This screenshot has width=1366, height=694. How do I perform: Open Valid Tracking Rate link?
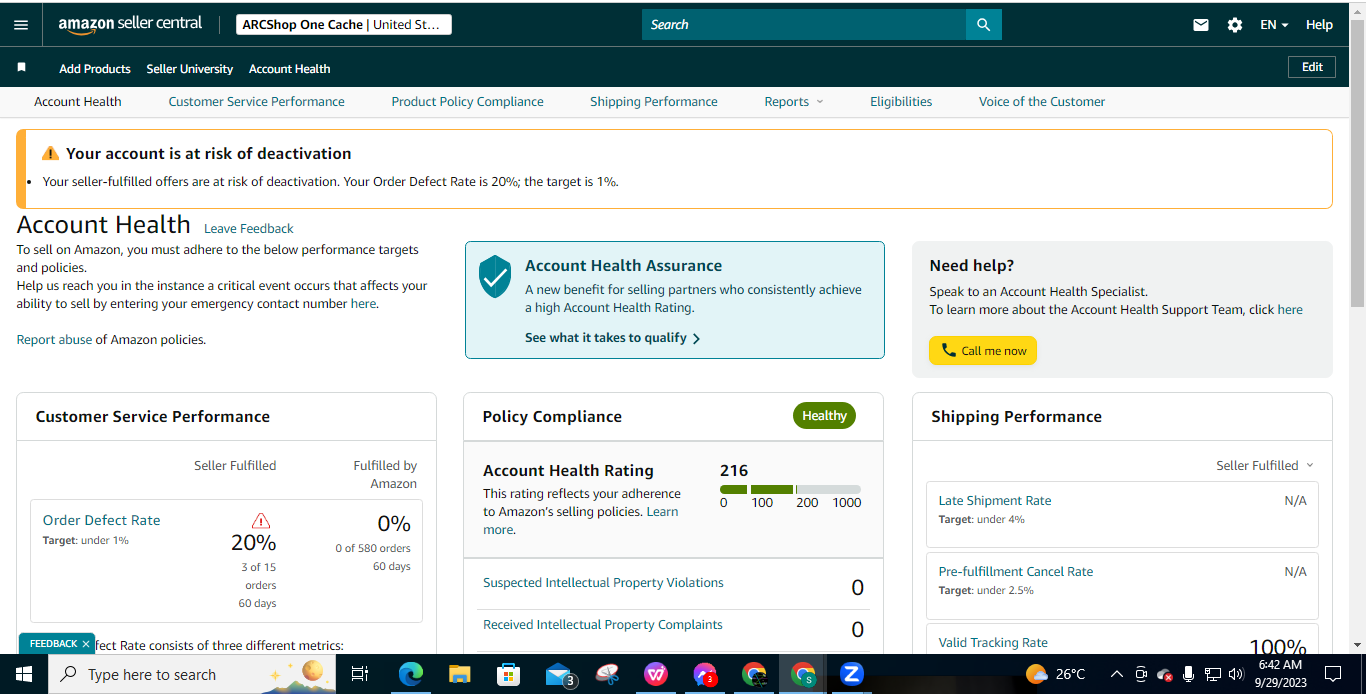coord(993,643)
